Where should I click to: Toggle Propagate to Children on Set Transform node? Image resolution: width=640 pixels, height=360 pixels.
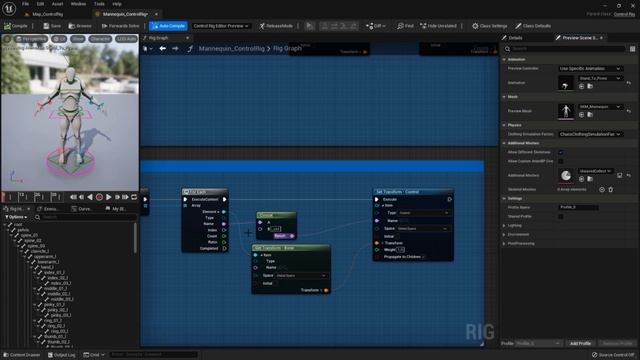click(x=424, y=257)
